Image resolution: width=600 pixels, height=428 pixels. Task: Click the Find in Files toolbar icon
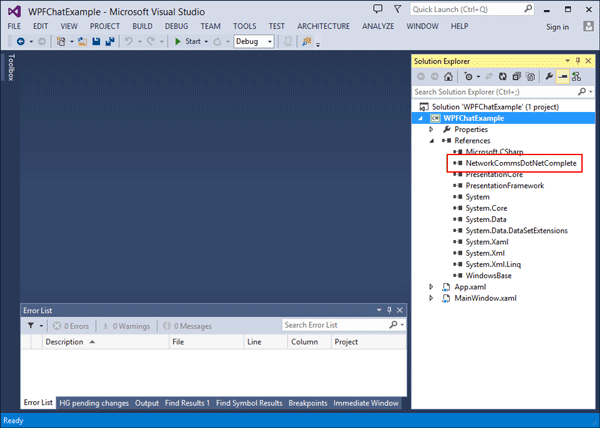point(307,41)
